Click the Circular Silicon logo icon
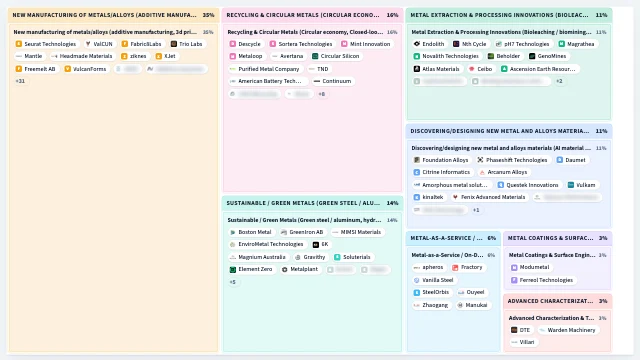The image size is (640, 360). (315, 56)
